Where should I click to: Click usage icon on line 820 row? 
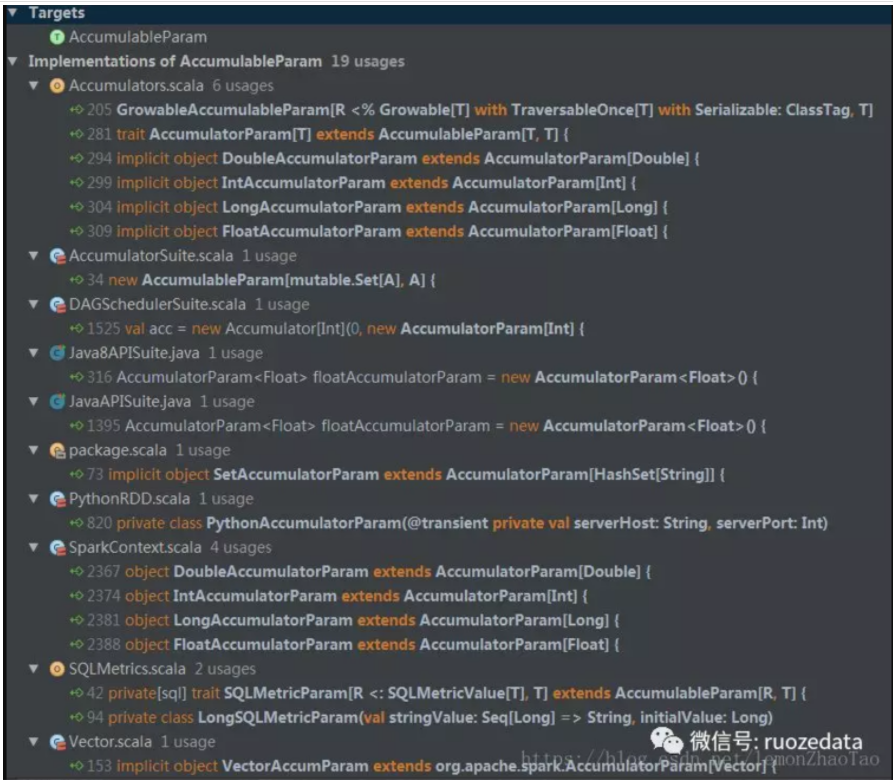76,523
